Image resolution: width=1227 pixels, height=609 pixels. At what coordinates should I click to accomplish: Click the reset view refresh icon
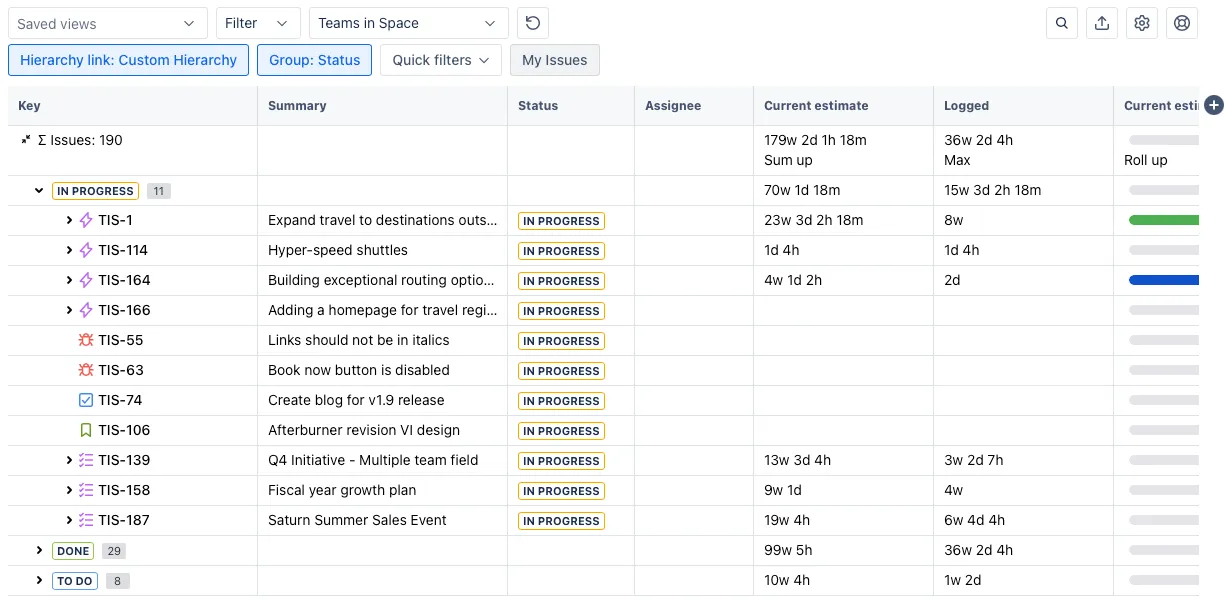coord(533,23)
